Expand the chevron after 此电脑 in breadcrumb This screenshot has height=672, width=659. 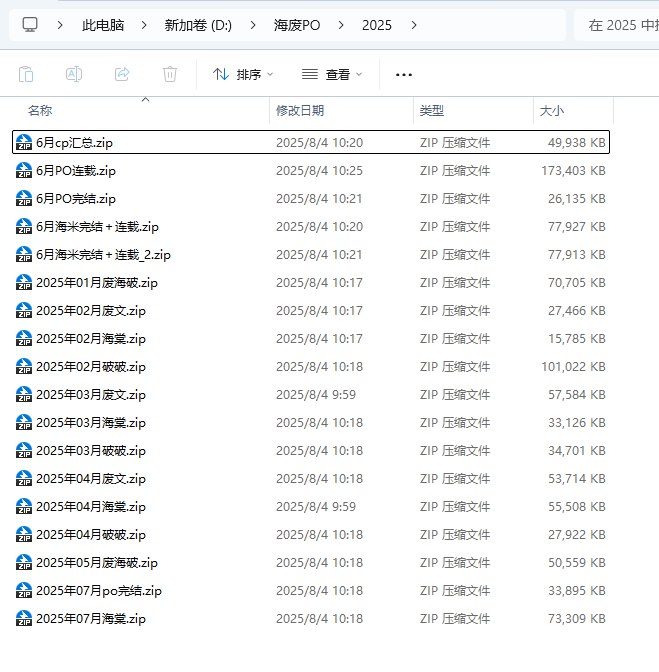pos(144,25)
